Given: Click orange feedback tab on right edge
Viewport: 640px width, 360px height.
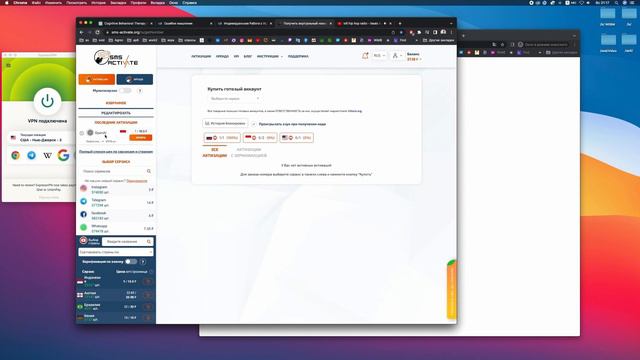Looking at the screenshot, I should click(x=451, y=289).
